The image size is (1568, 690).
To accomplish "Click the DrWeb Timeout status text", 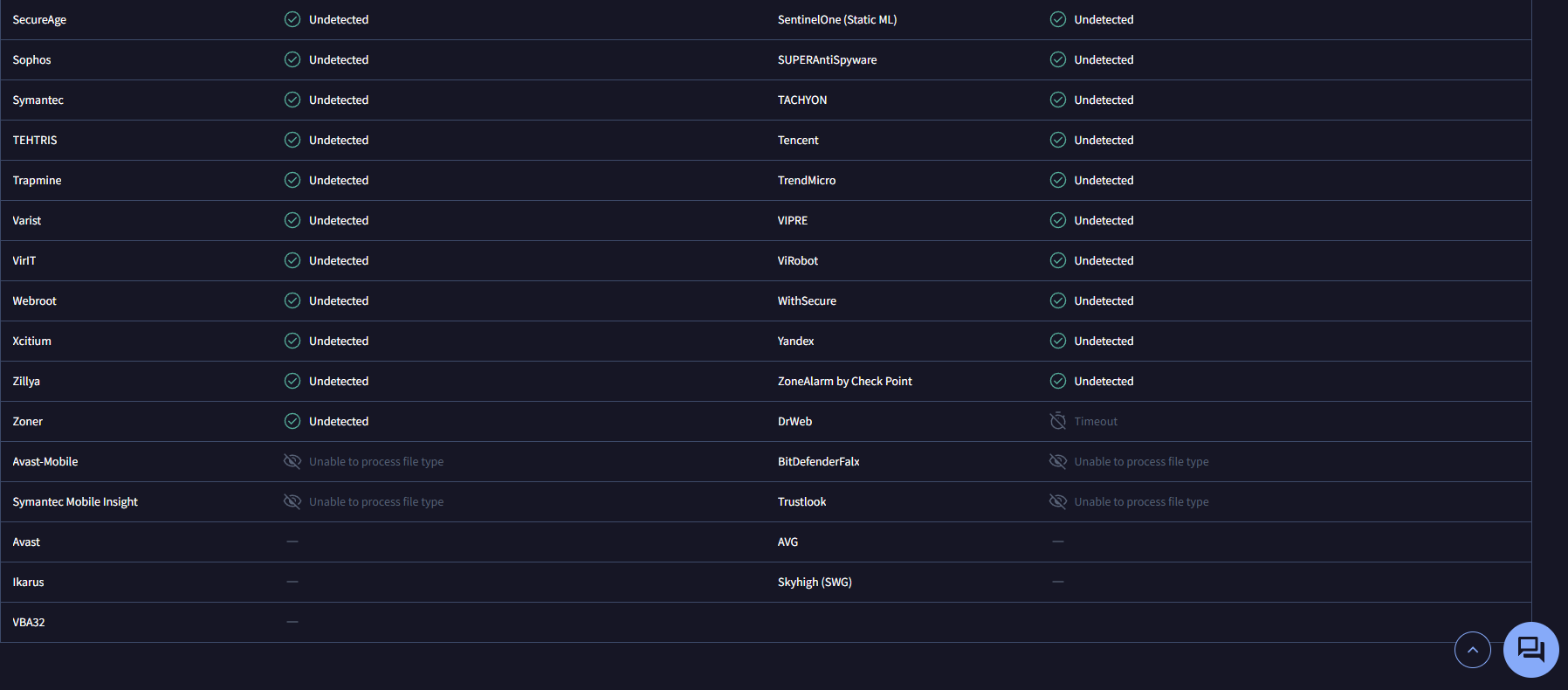I will coord(1096,421).
